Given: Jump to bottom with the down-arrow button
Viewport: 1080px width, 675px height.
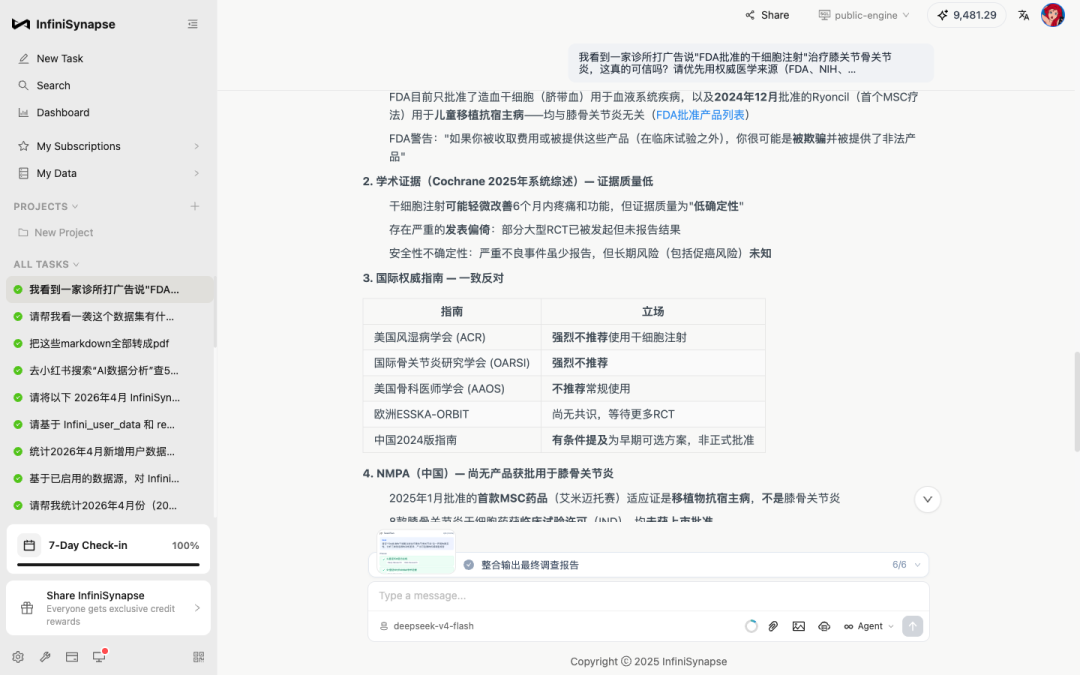Looking at the screenshot, I should click(927, 499).
